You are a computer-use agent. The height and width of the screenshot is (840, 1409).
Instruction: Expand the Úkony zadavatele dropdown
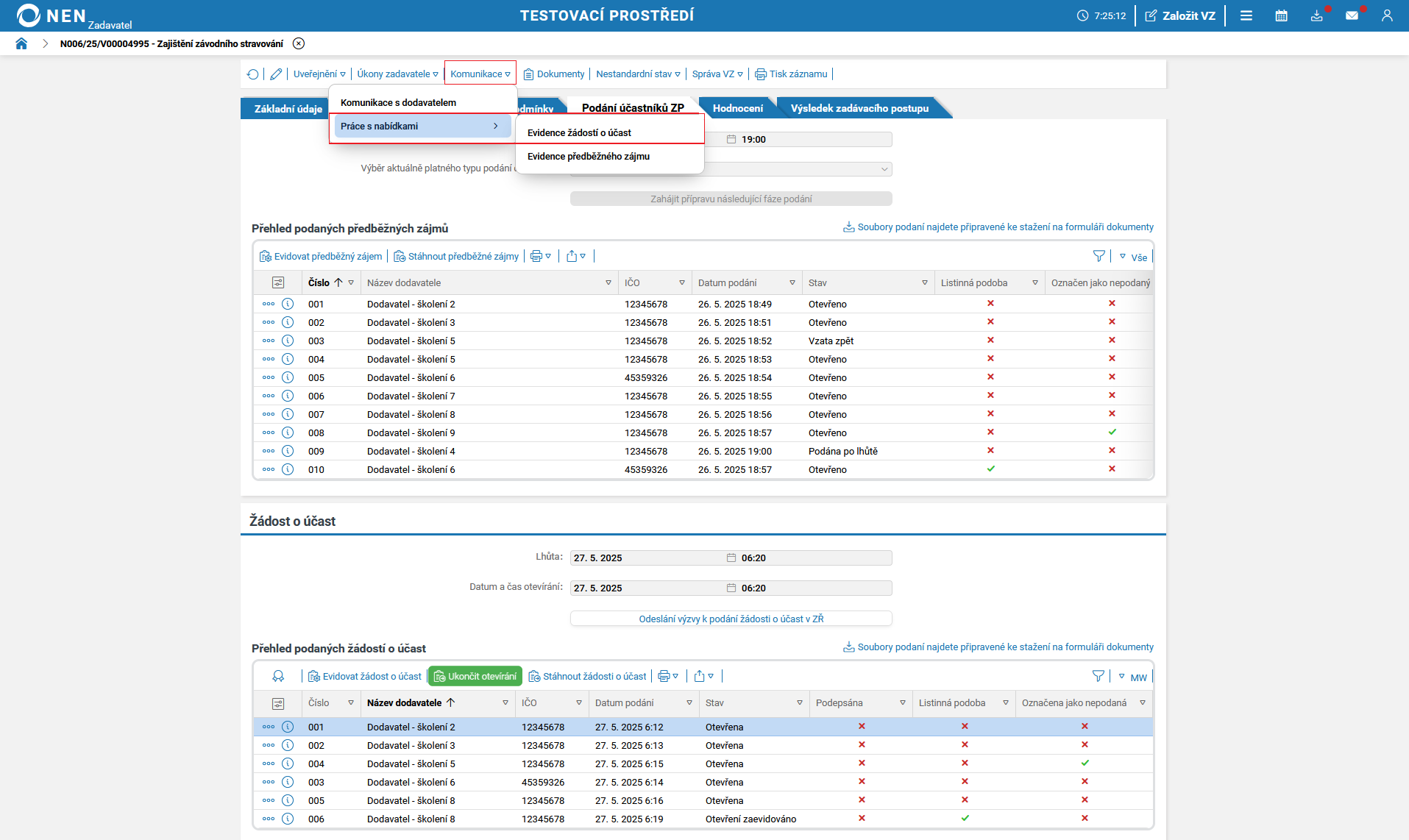(x=397, y=74)
